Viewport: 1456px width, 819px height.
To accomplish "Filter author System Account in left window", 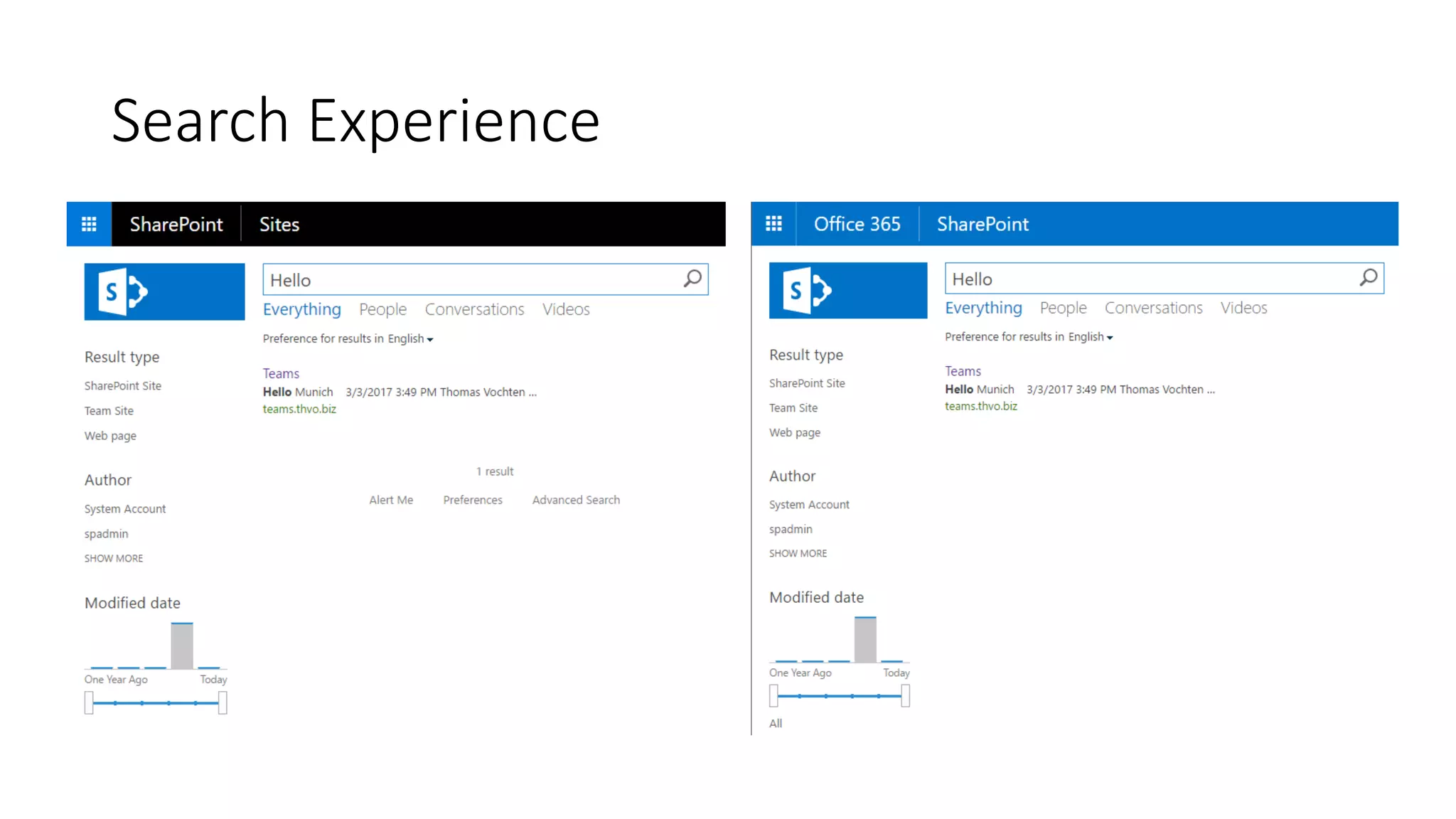I will click(125, 509).
